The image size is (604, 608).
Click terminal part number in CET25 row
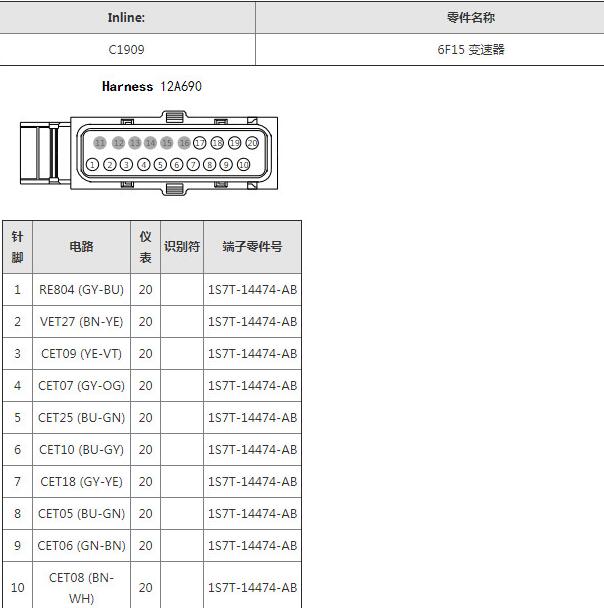[x=252, y=418]
